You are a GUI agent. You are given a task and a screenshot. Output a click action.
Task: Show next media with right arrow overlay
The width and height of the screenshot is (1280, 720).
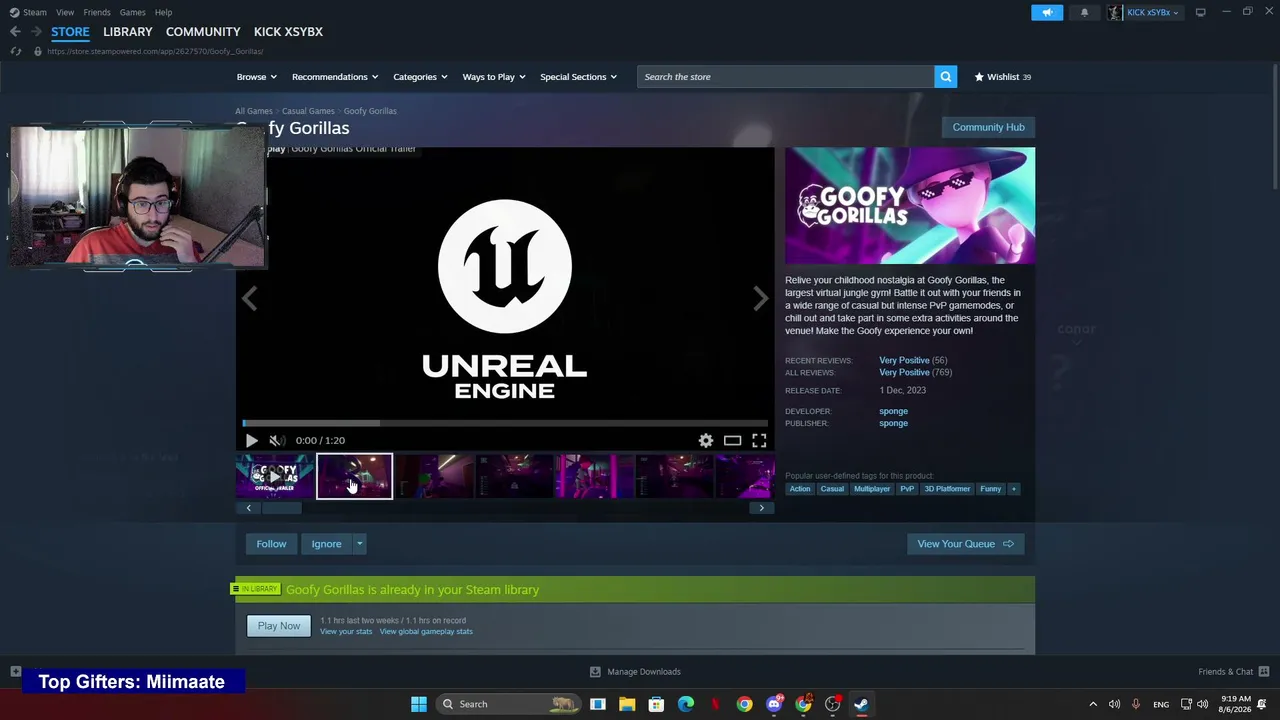click(x=761, y=298)
